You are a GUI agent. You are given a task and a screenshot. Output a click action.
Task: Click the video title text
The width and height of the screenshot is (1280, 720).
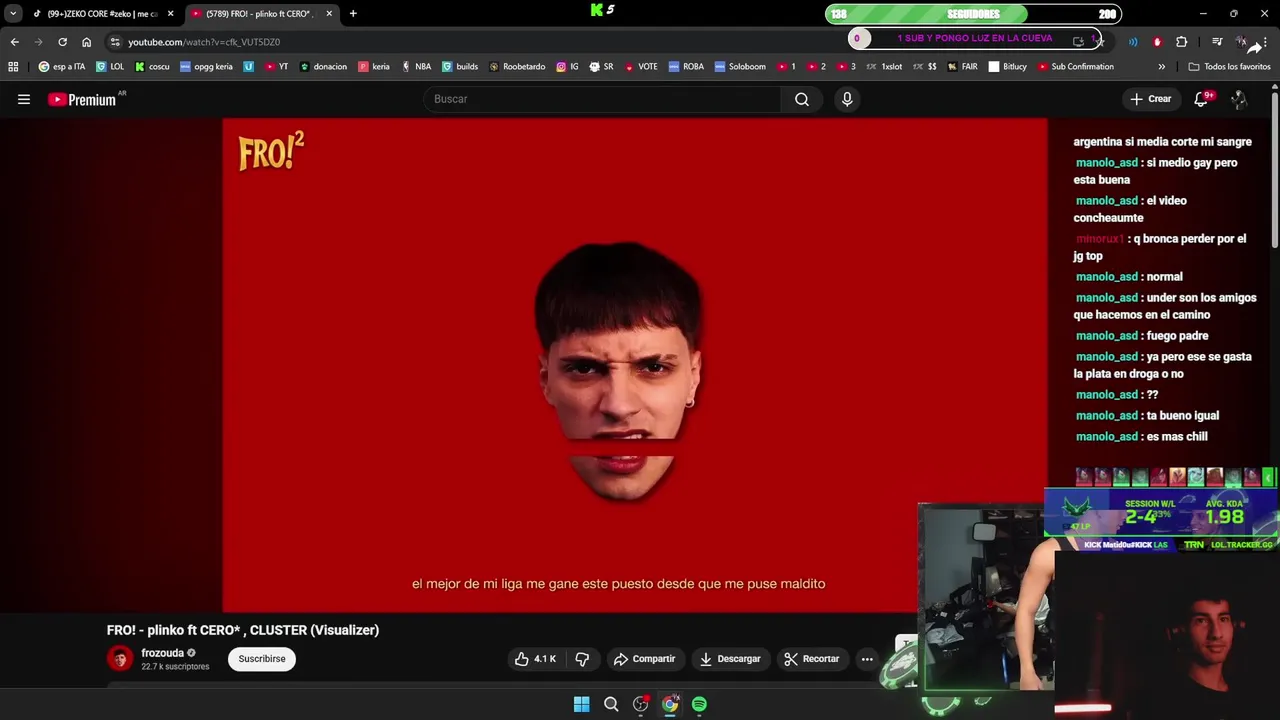pyautogui.click(x=243, y=630)
